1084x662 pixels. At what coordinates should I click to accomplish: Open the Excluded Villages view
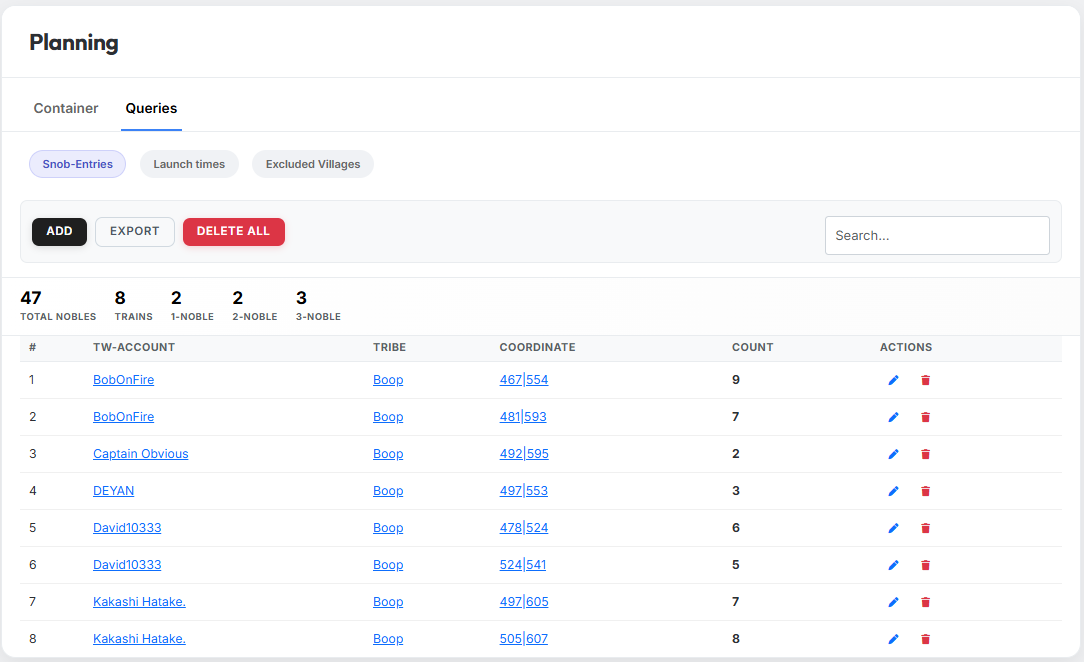tap(313, 164)
